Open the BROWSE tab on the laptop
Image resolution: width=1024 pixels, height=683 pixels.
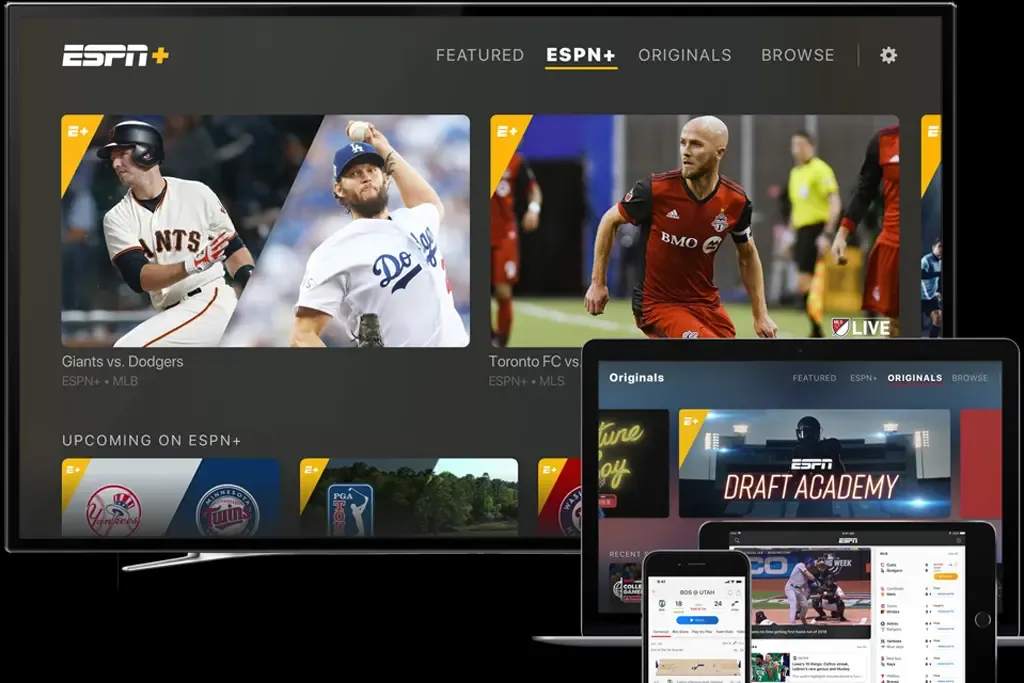pyautogui.click(x=969, y=378)
